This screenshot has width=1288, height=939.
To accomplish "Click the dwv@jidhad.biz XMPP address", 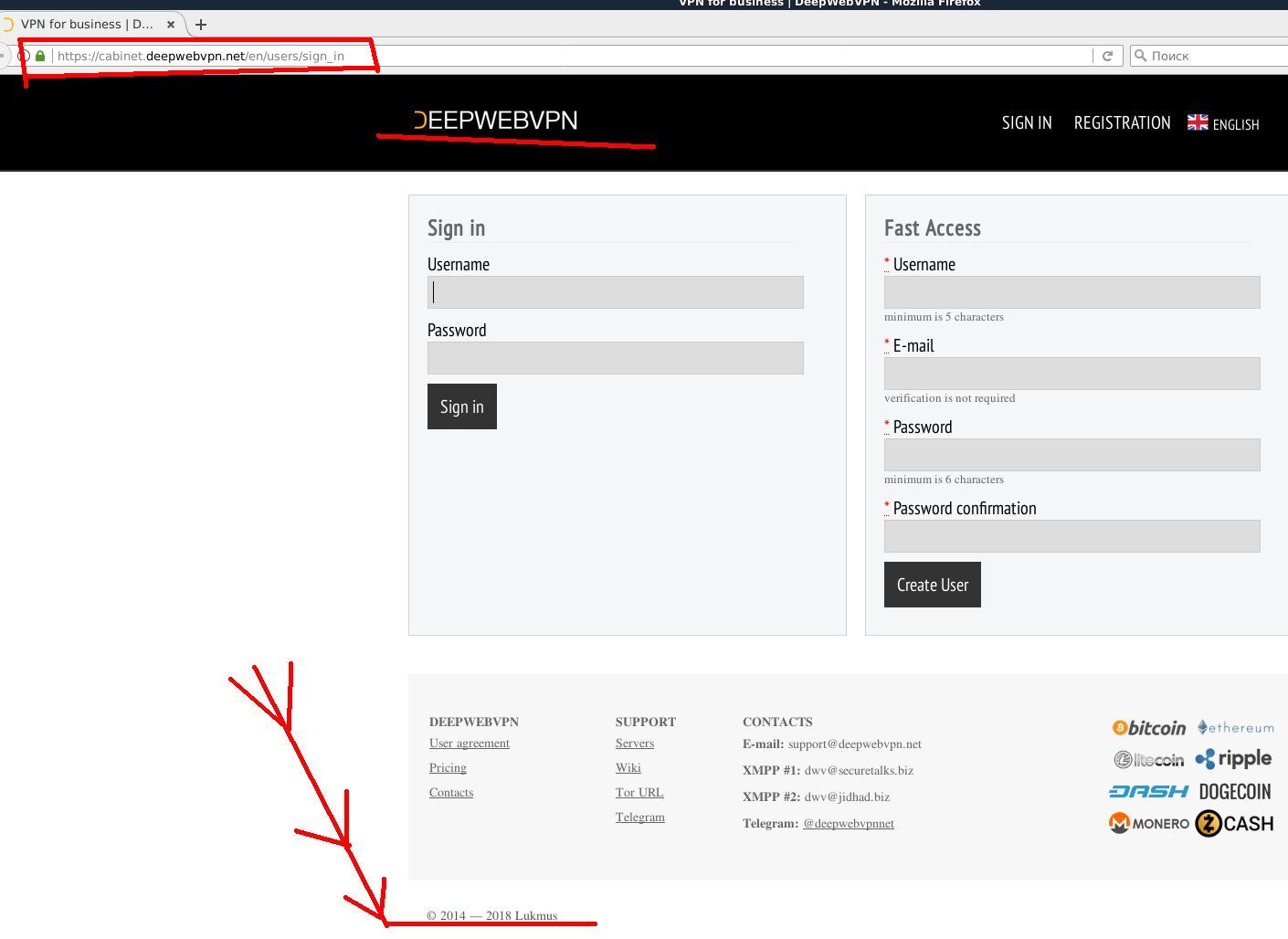I will click(847, 797).
